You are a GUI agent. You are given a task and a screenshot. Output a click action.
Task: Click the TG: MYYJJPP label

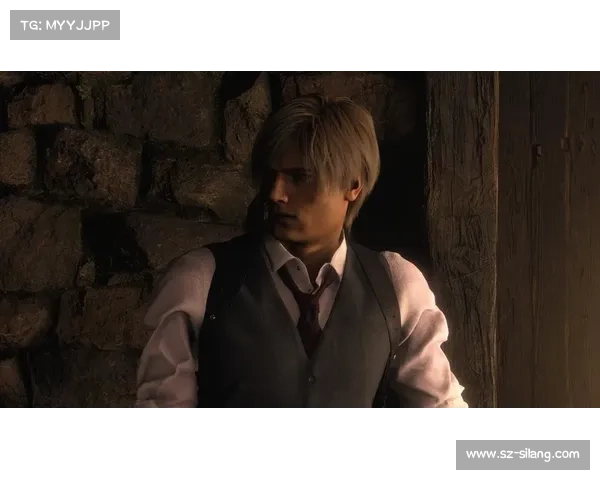65,25
